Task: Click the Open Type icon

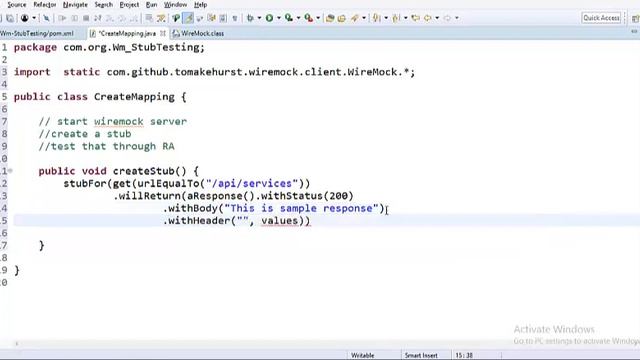Action: [x=342, y=18]
